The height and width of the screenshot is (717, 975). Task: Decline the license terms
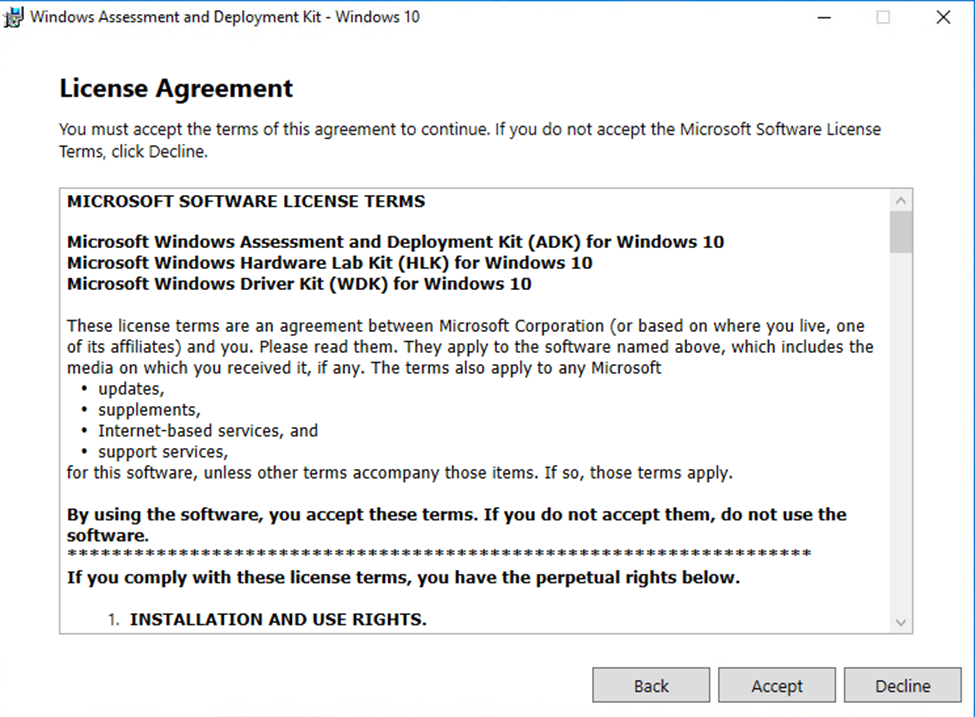[x=903, y=686]
